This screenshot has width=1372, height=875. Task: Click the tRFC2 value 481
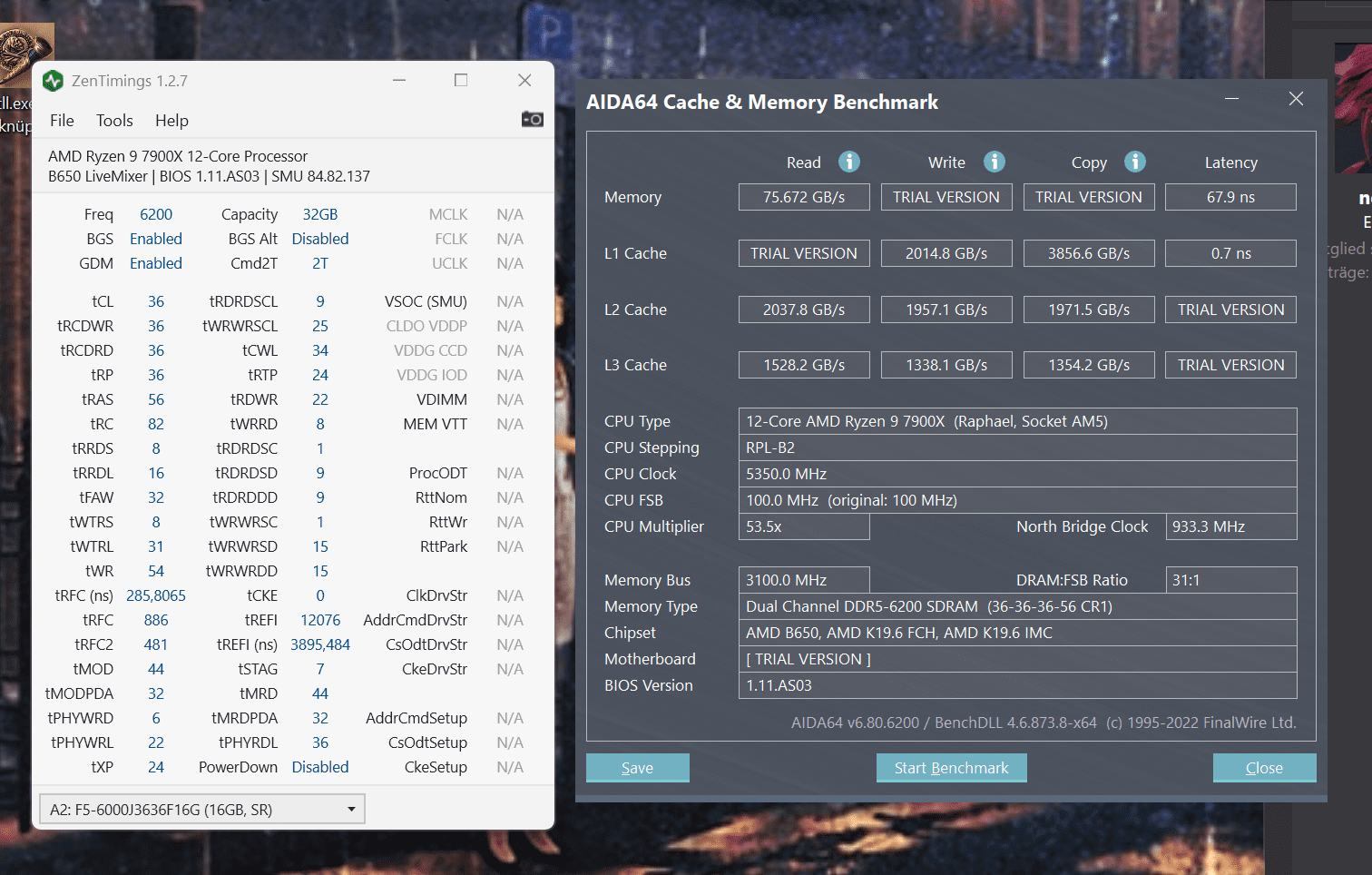(156, 644)
